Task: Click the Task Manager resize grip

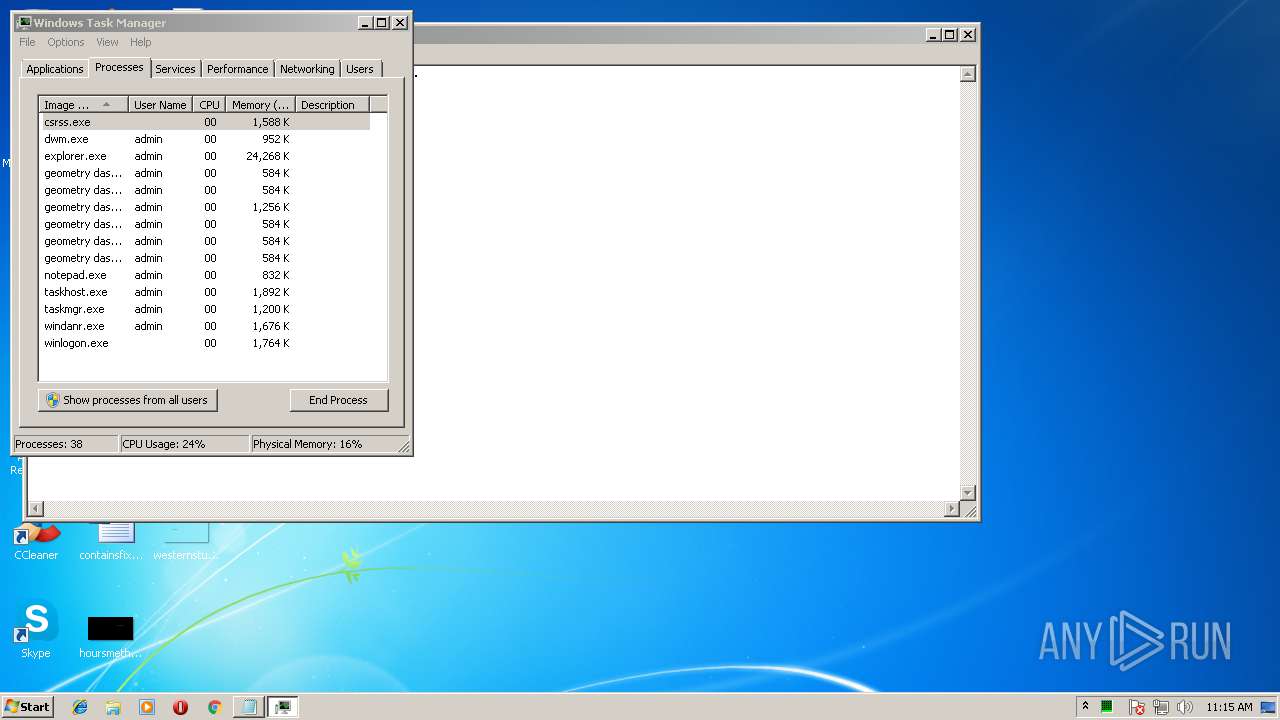Action: (x=403, y=446)
